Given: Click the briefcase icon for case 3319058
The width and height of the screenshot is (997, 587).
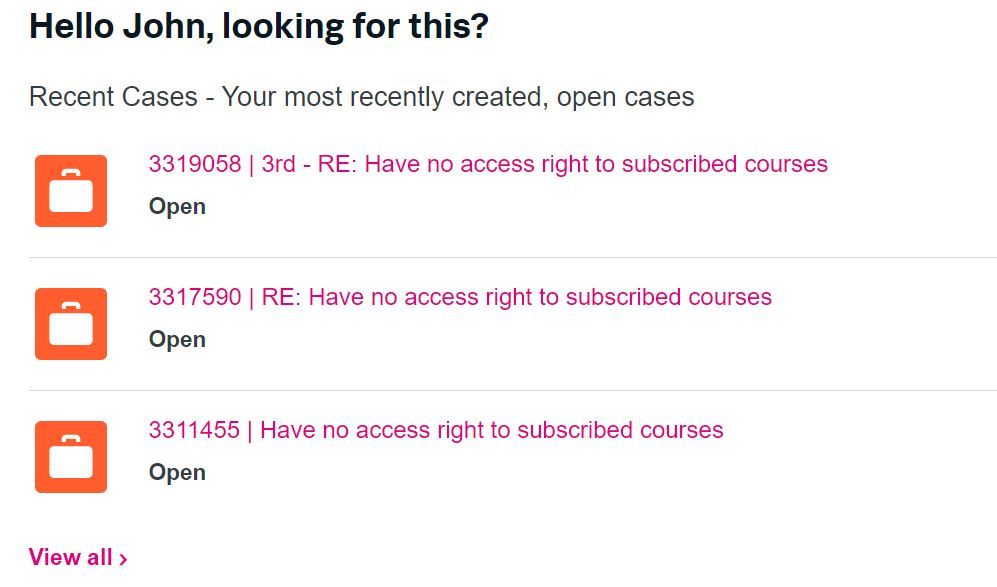Looking at the screenshot, I should click(71, 191).
